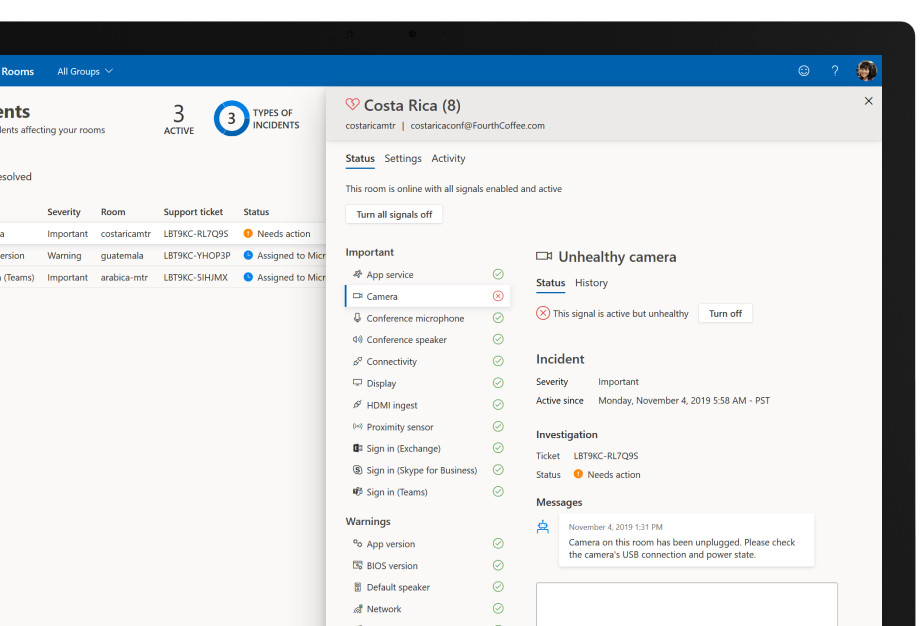Click the Conference microphone icon

357,318
